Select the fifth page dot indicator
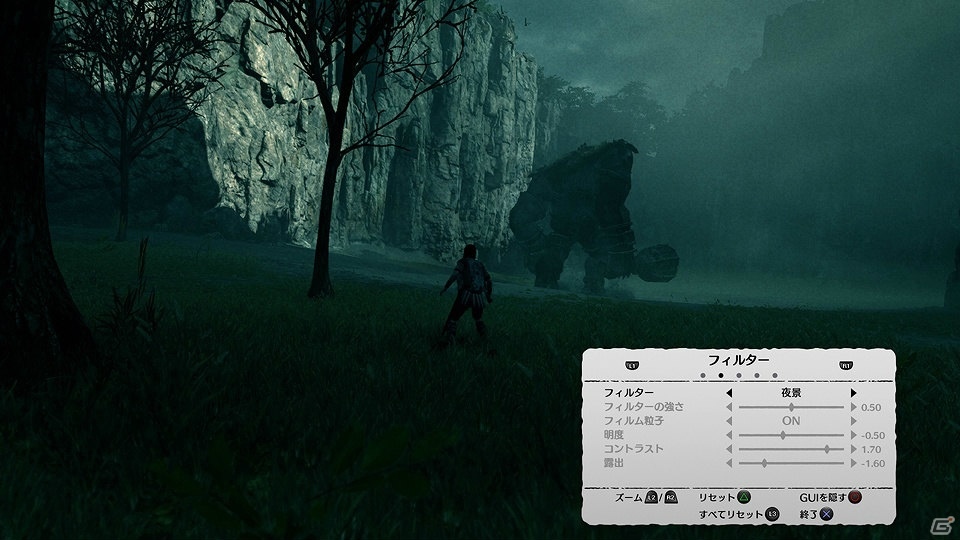The image size is (960, 540). pyautogui.click(x=774, y=375)
